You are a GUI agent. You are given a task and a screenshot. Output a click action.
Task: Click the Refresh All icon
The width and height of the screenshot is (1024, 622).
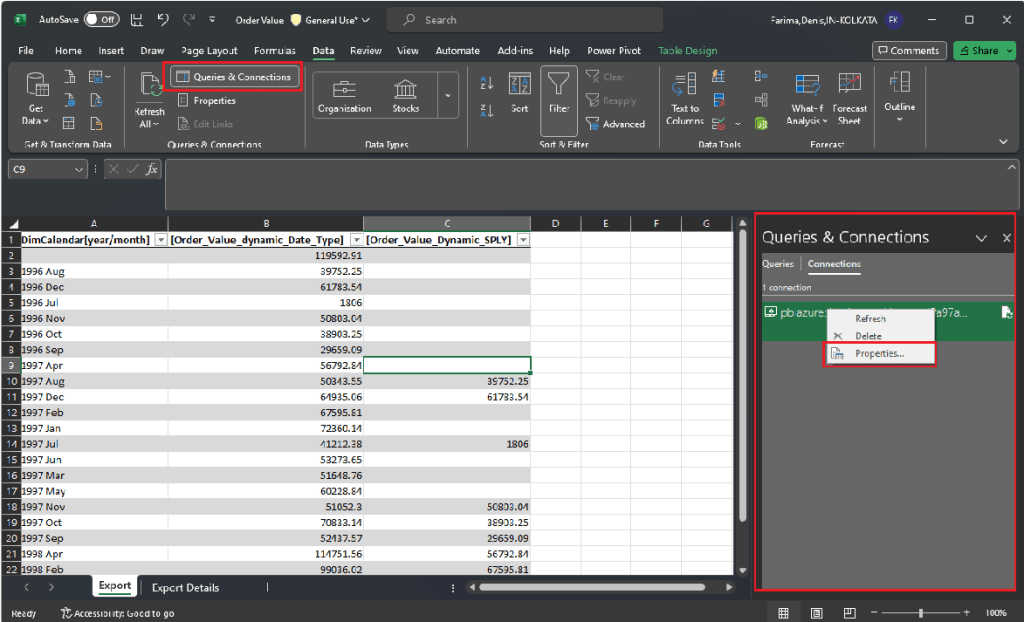[150, 87]
